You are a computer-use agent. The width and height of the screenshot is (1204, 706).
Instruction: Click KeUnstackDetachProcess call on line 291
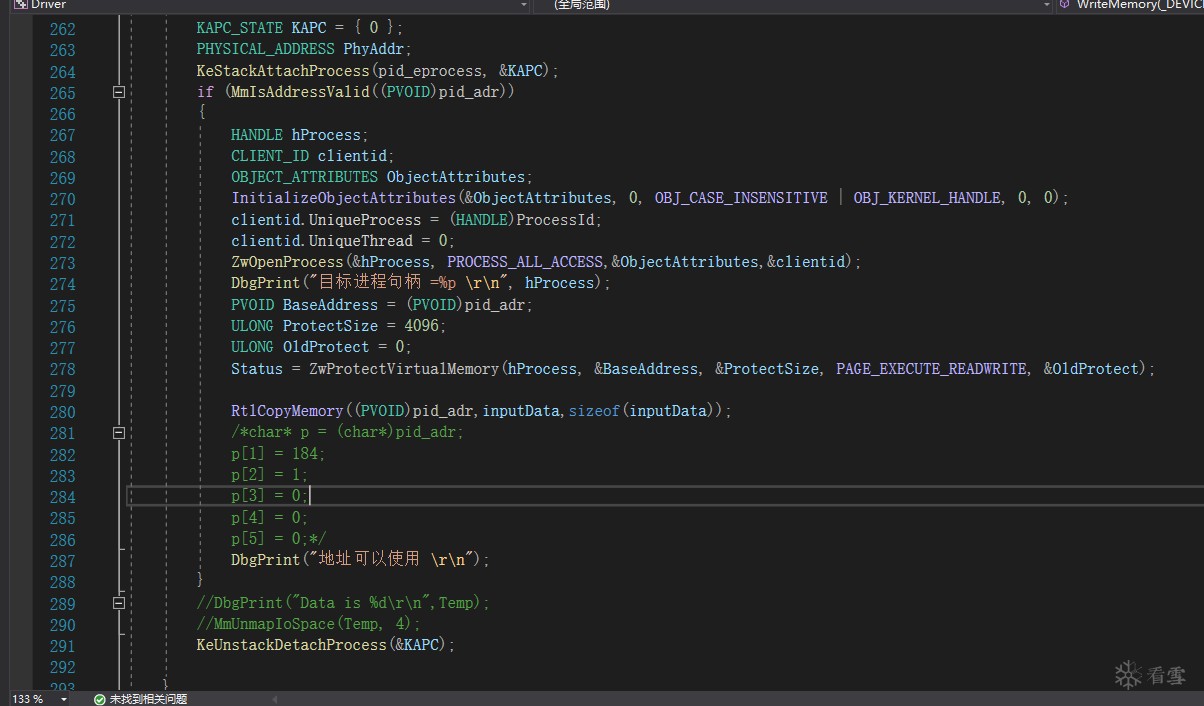click(292, 645)
